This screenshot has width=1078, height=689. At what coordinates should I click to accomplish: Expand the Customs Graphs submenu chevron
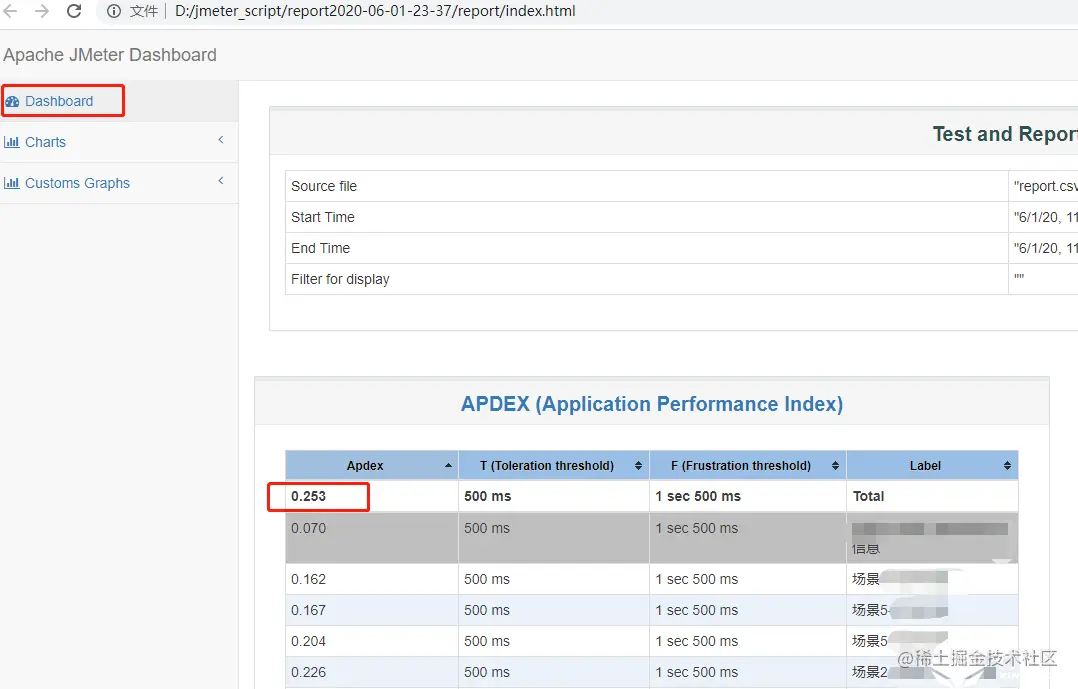(x=221, y=180)
